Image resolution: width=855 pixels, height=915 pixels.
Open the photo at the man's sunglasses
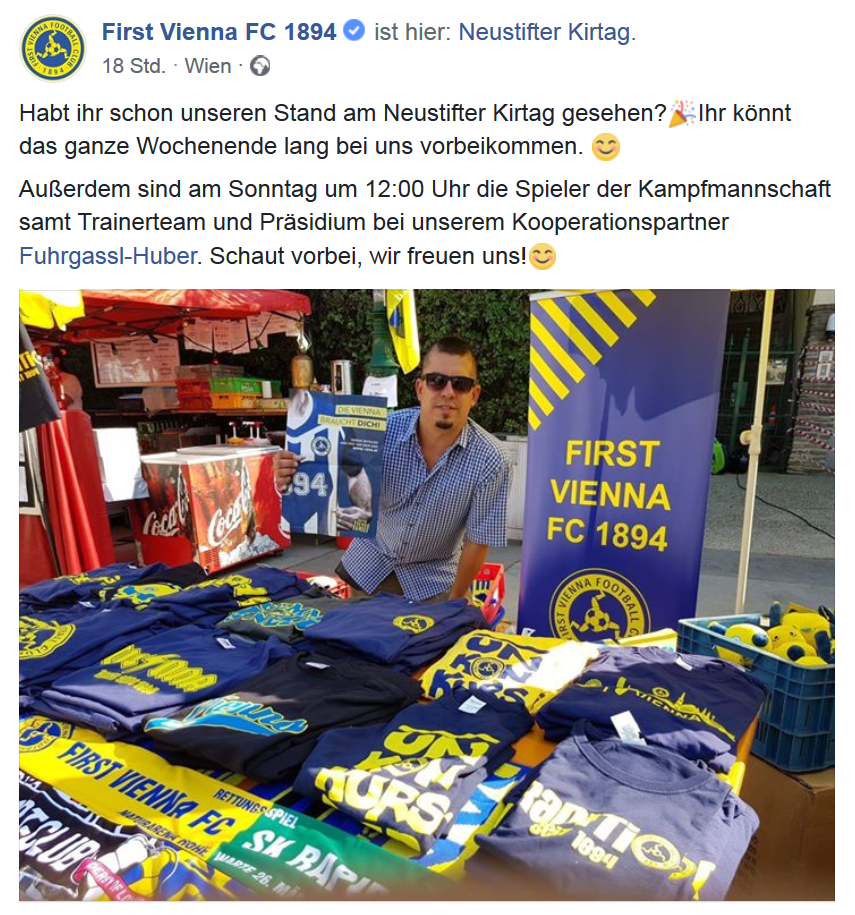(x=448, y=383)
